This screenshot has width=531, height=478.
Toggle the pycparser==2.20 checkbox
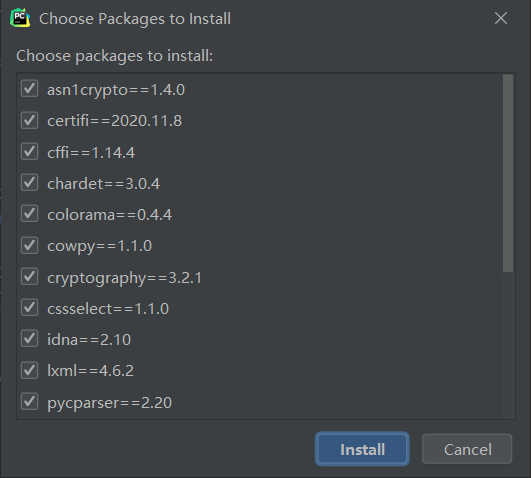(x=29, y=401)
